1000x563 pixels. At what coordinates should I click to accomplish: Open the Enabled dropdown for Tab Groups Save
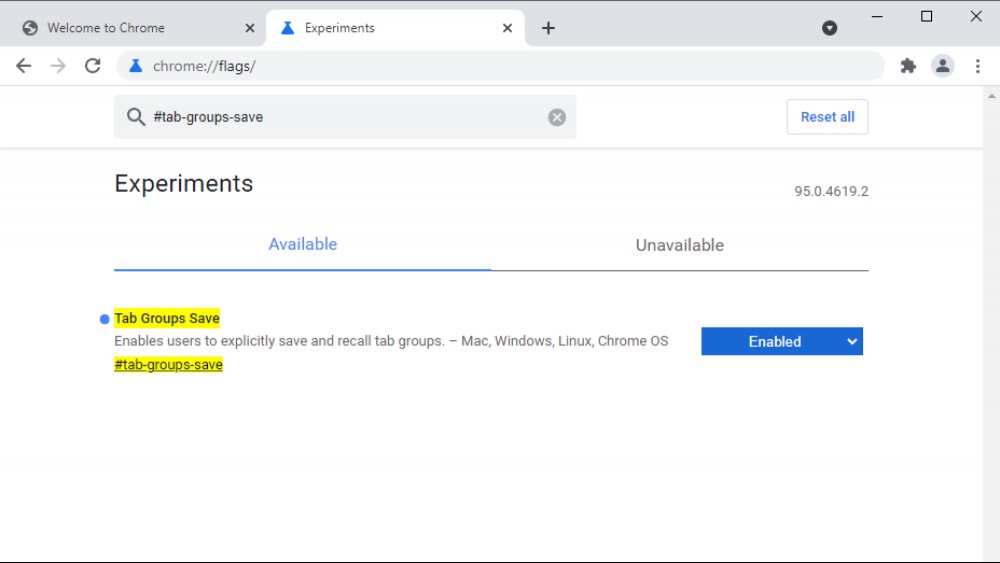tap(782, 341)
